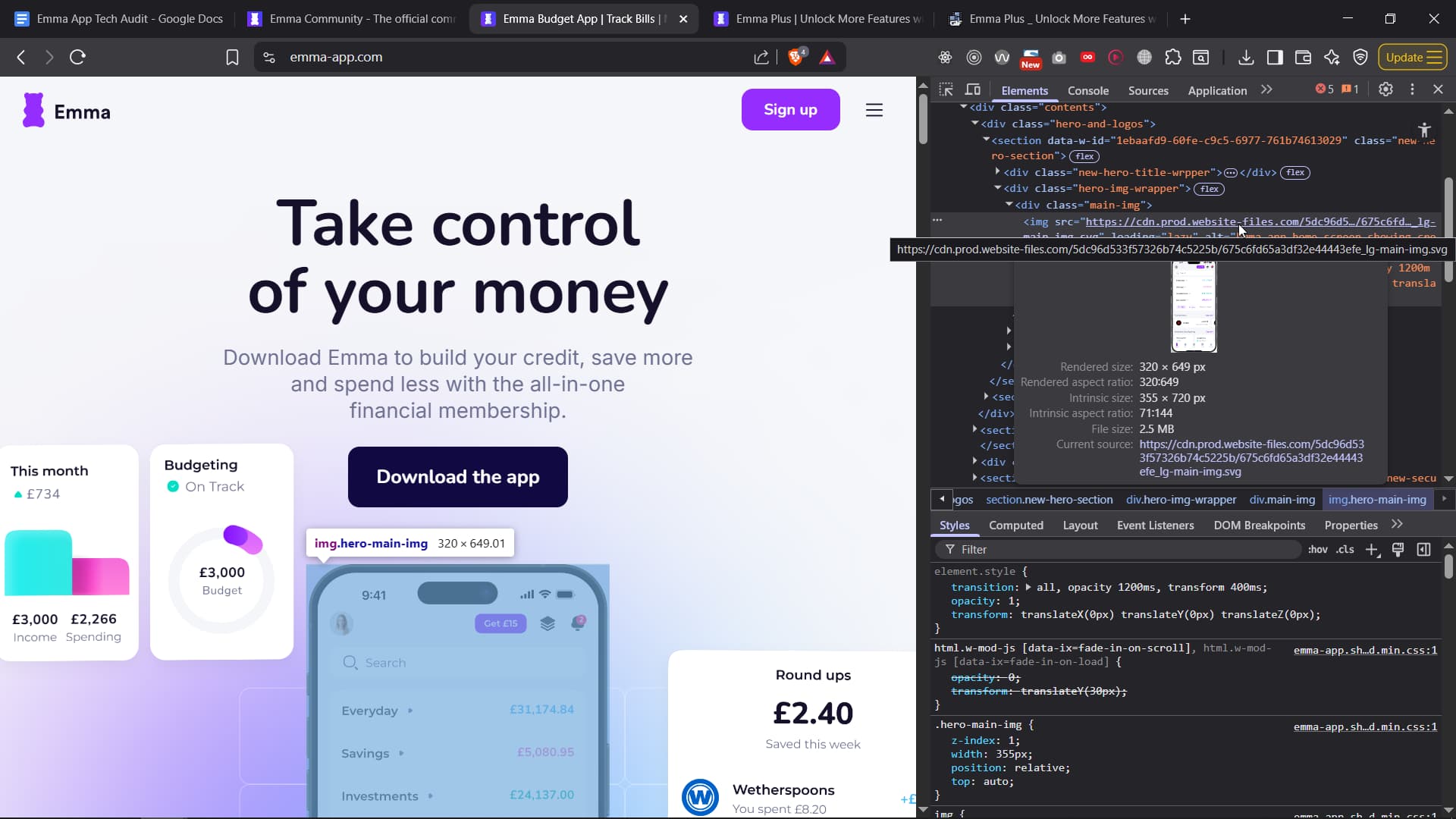Image resolution: width=1456 pixels, height=819 pixels.
Task: Switch to the Console tab
Action: [x=1087, y=90]
